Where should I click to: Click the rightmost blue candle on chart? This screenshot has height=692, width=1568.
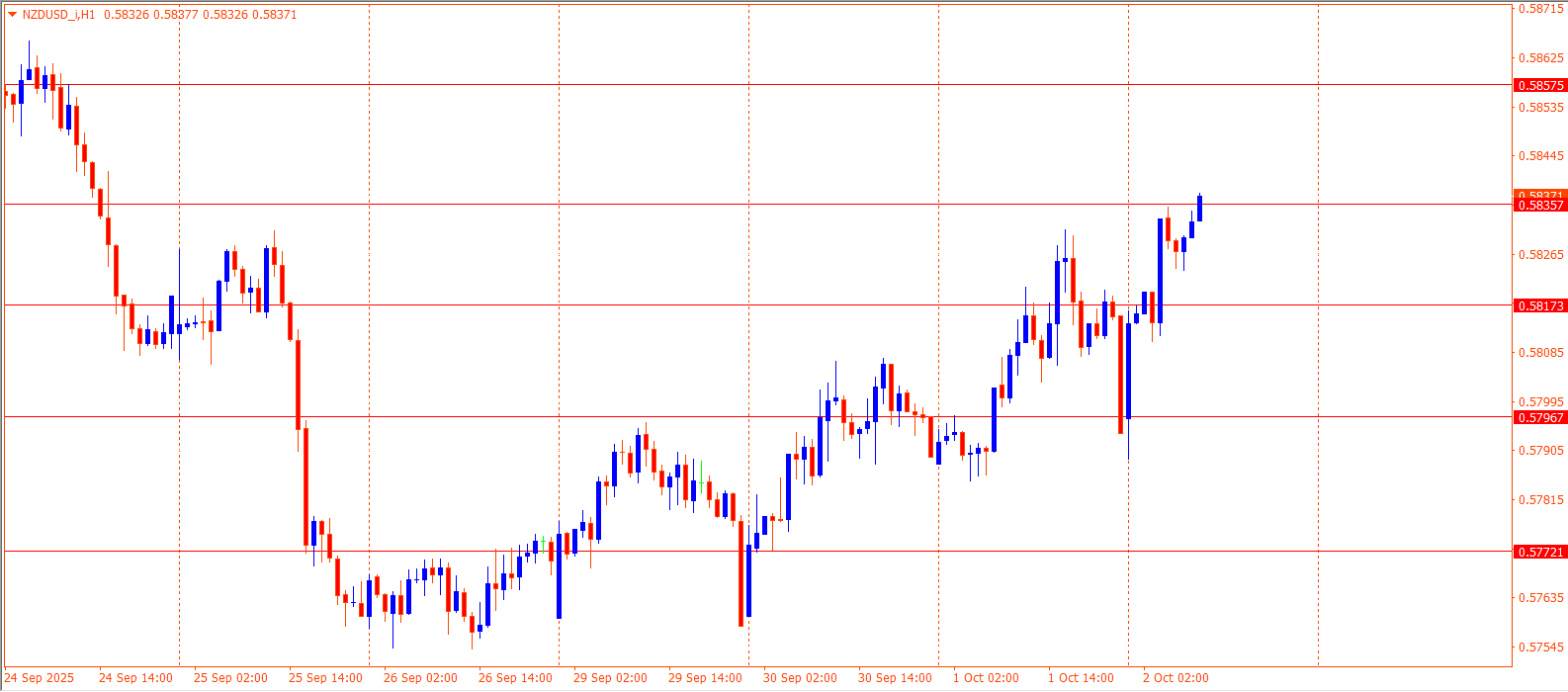coord(1199,208)
